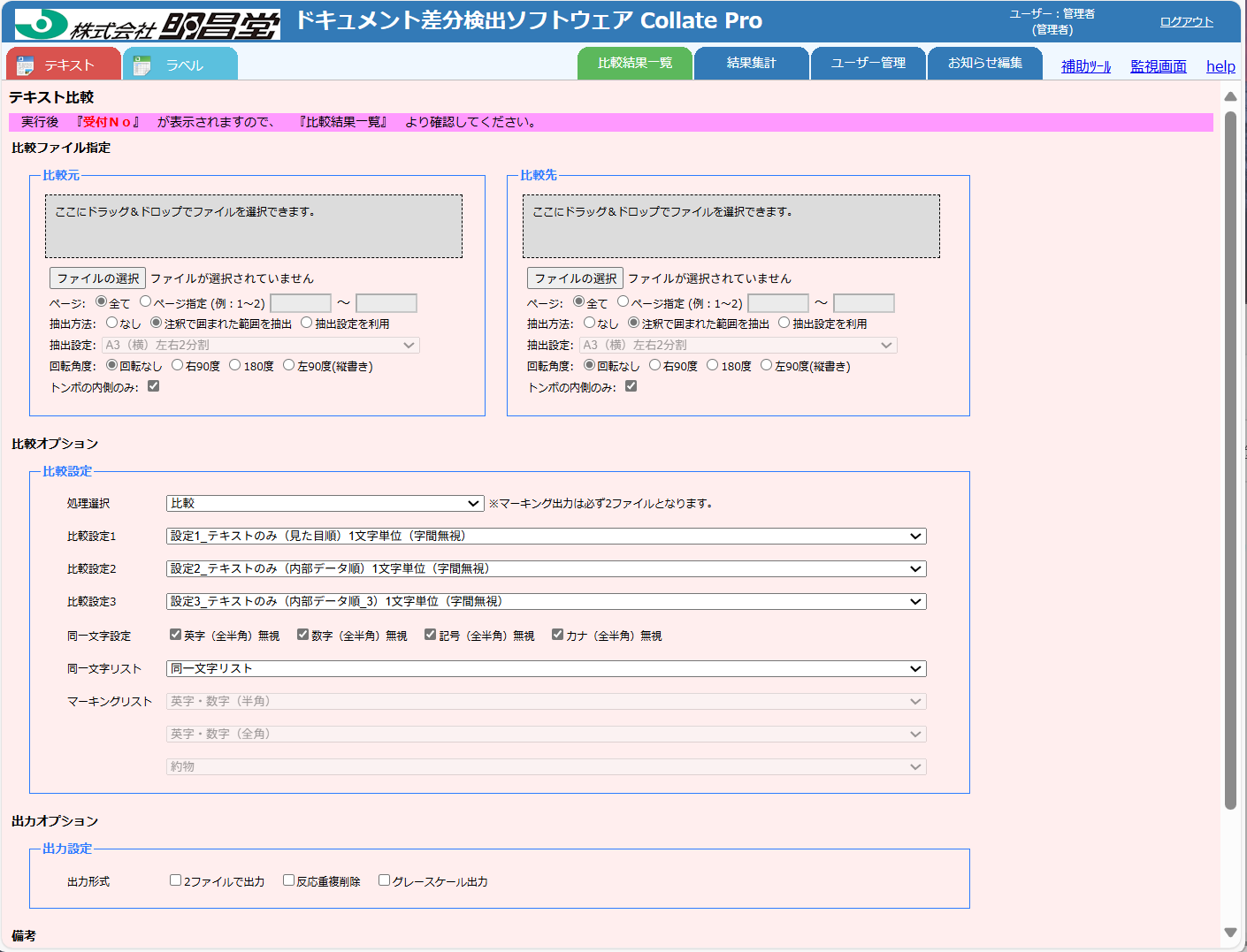This screenshot has height=952, width=1247.
Task: Open the ユーザー管理 tab
Action: coord(868,63)
